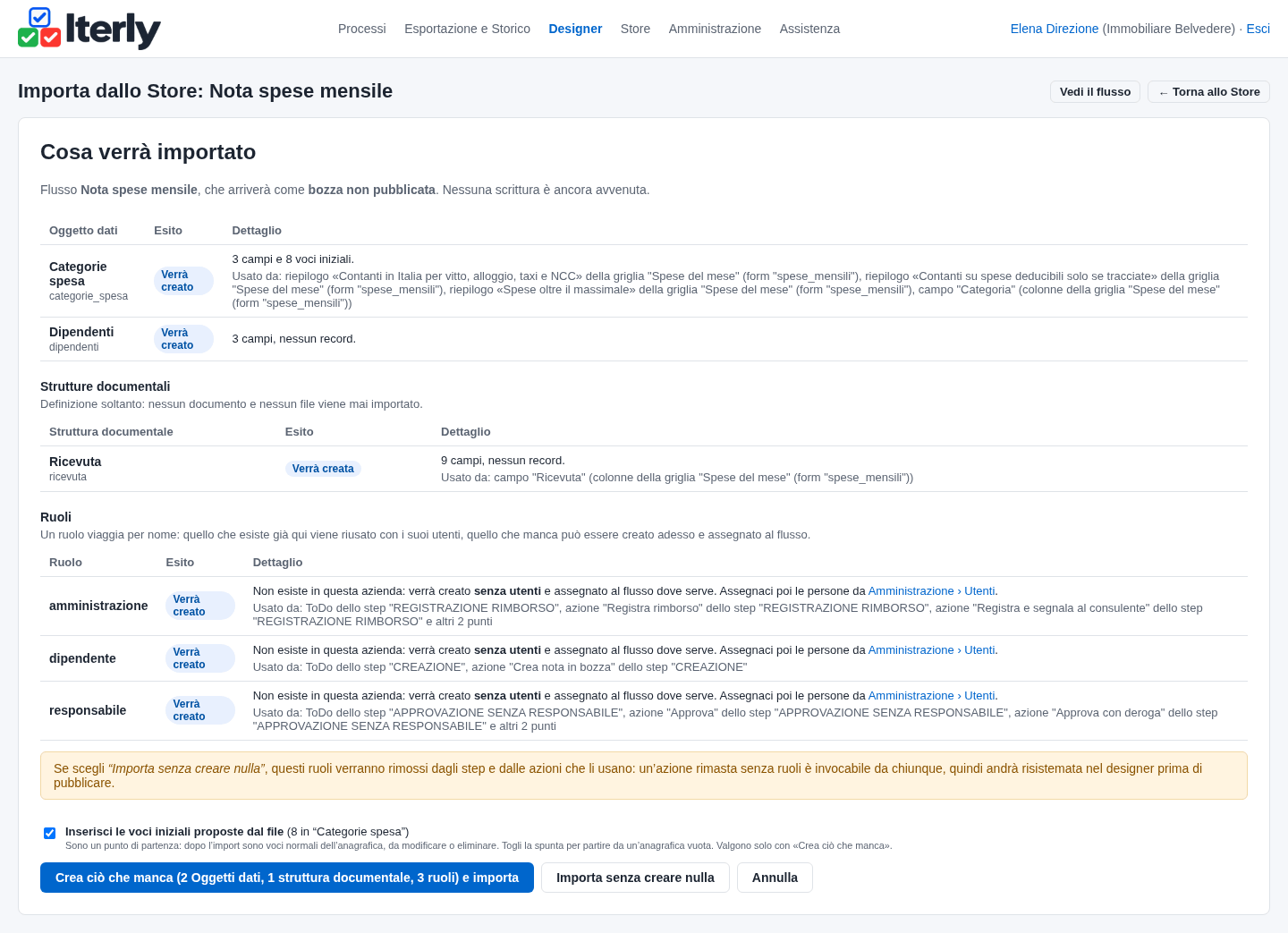Click the Verrà creato badge for role dipendente
Image resolution: width=1288 pixels, height=933 pixels.
click(x=200, y=658)
